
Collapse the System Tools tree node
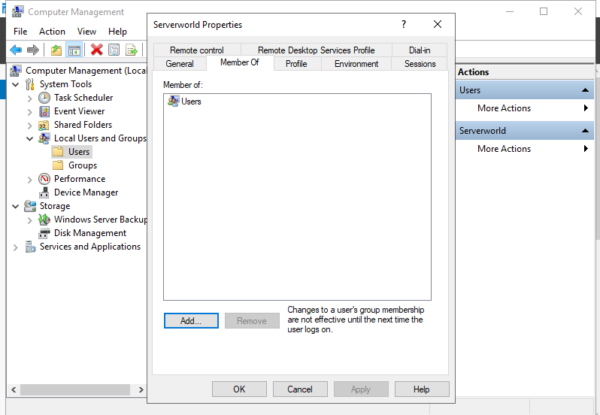[15, 85]
